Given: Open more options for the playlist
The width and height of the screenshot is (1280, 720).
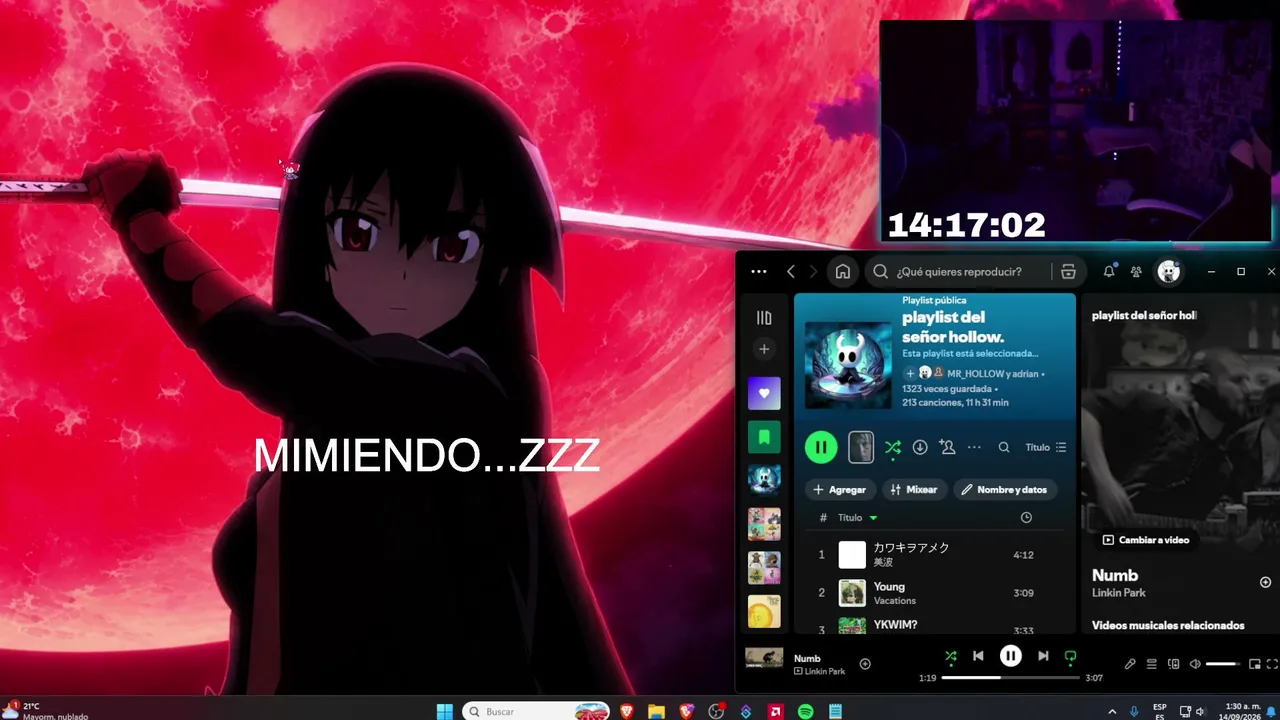Looking at the screenshot, I should pyautogui.click(x=974, y=447).
